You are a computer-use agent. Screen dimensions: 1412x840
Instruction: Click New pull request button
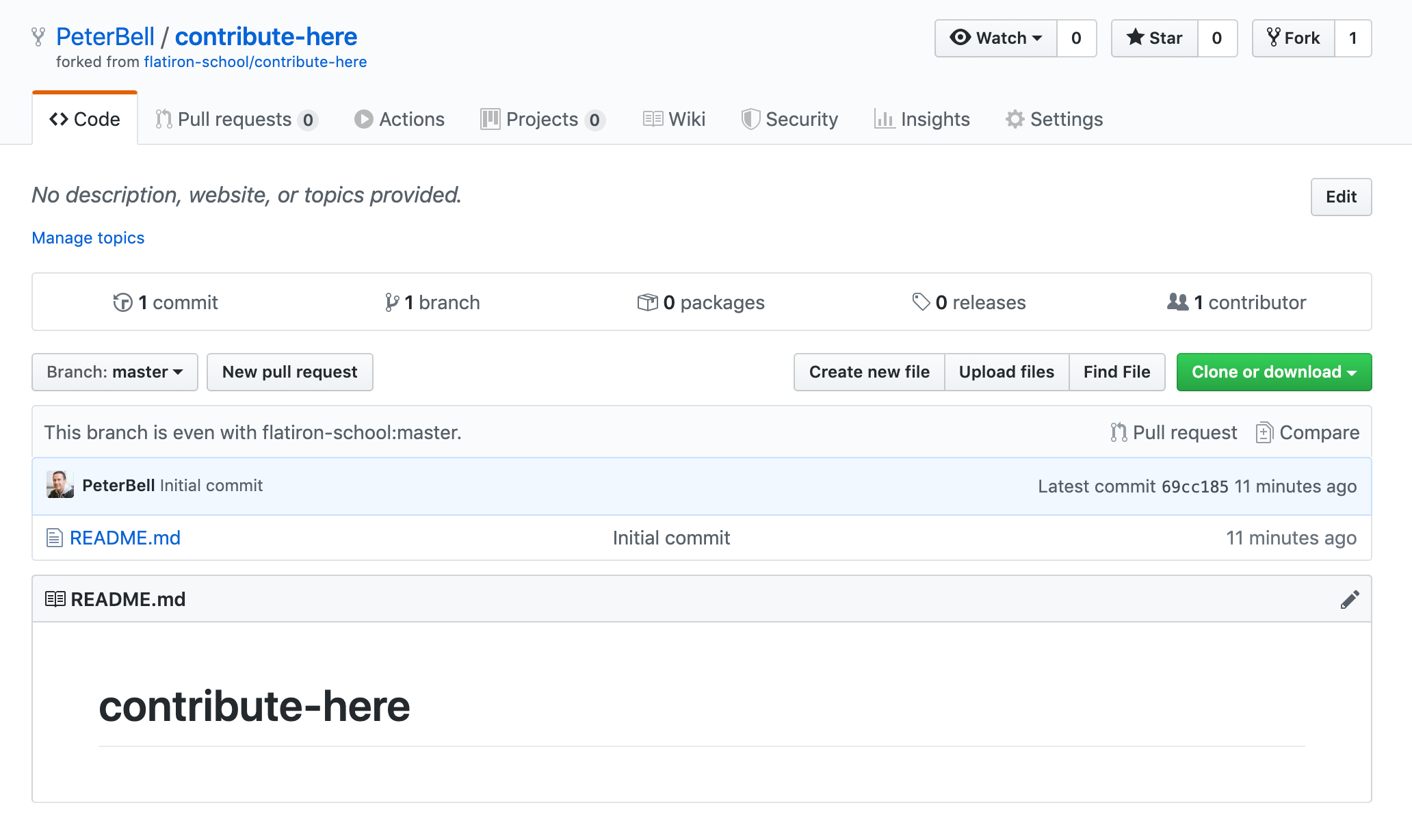pyautogui.click(x=290, y=372)
